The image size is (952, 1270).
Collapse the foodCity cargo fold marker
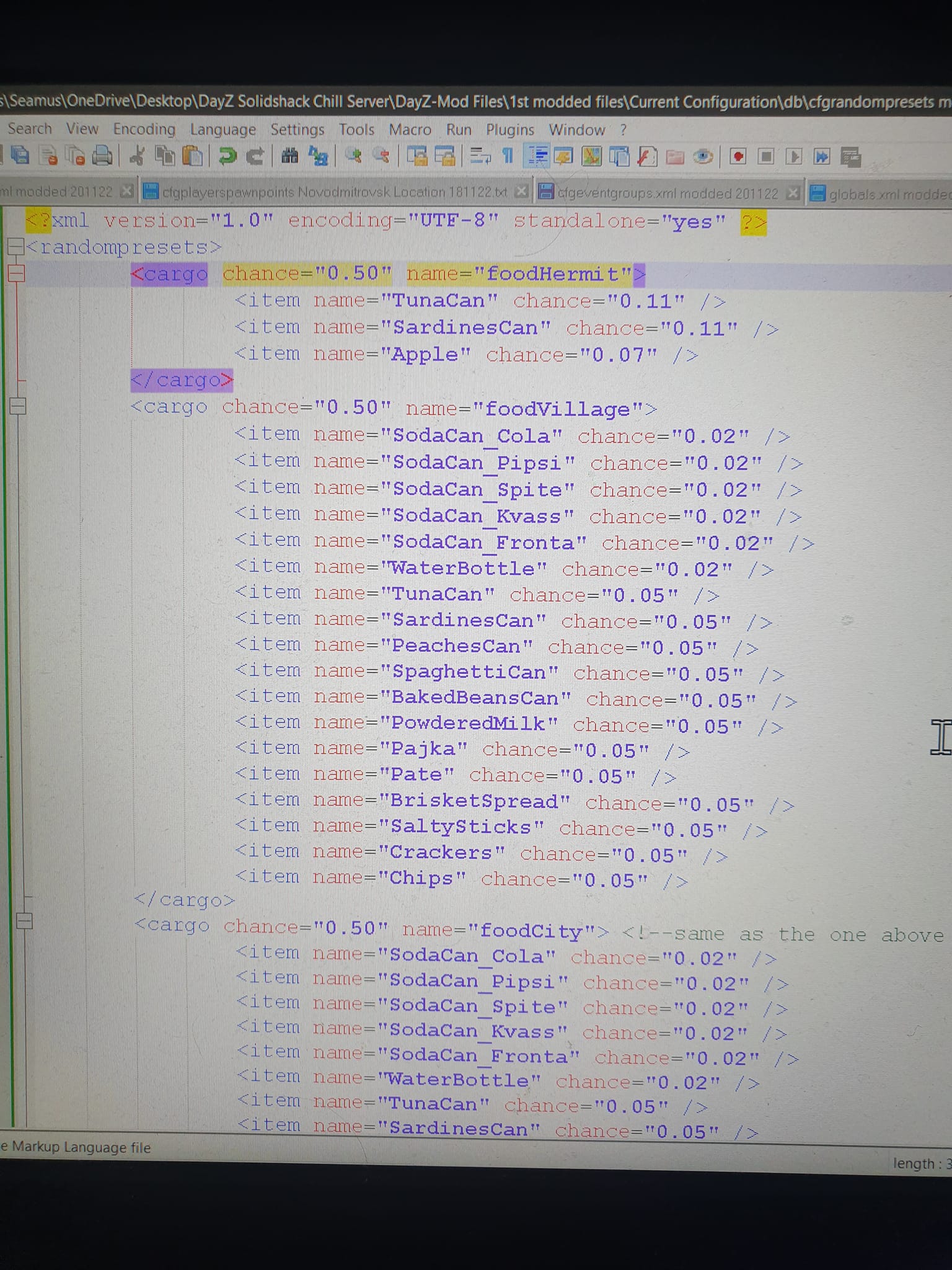24,921
